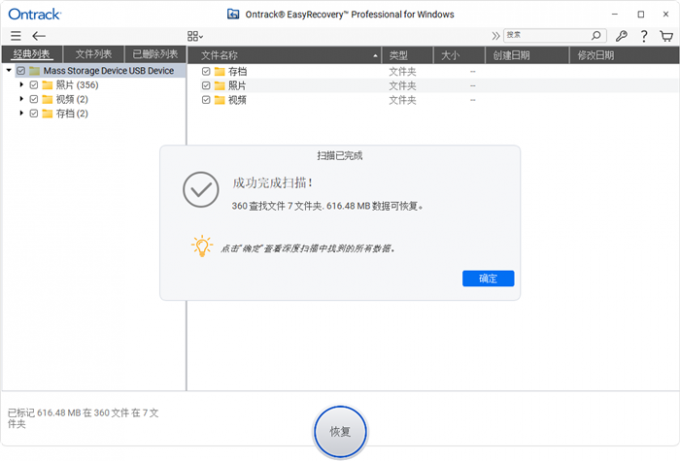Image resolution: width=680 pixels, height=461 pixels.
Task: Expand toolbar with double chevron icon
Action: tap(495, 36)
